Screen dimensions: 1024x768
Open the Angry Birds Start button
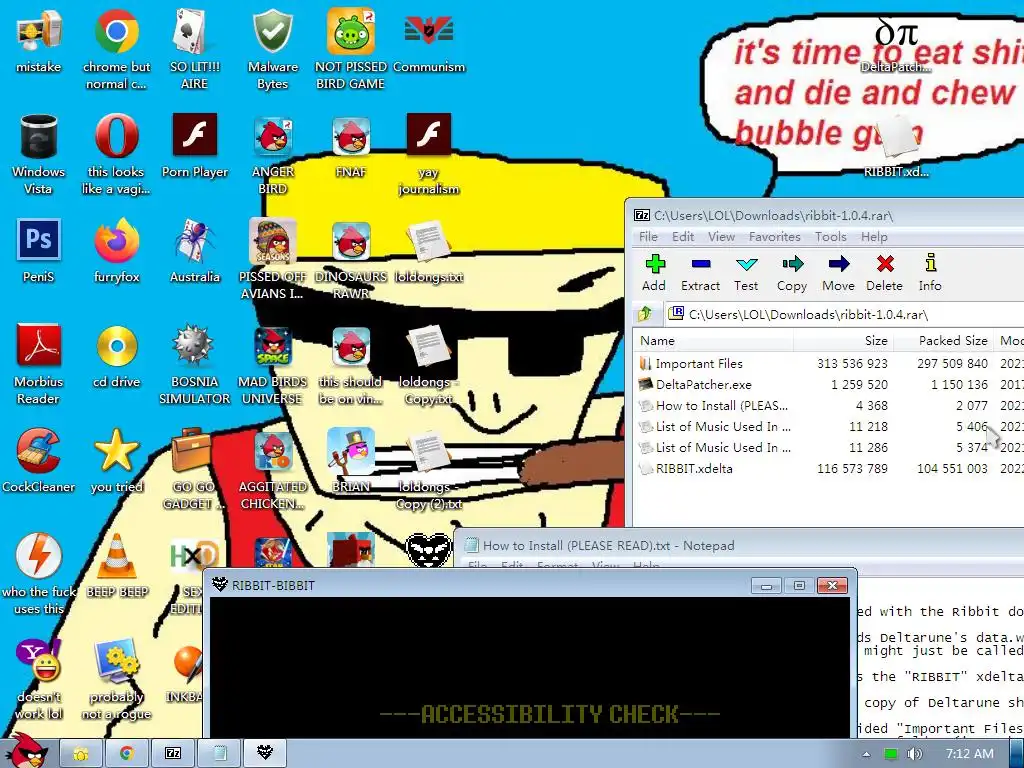point(27,751)
